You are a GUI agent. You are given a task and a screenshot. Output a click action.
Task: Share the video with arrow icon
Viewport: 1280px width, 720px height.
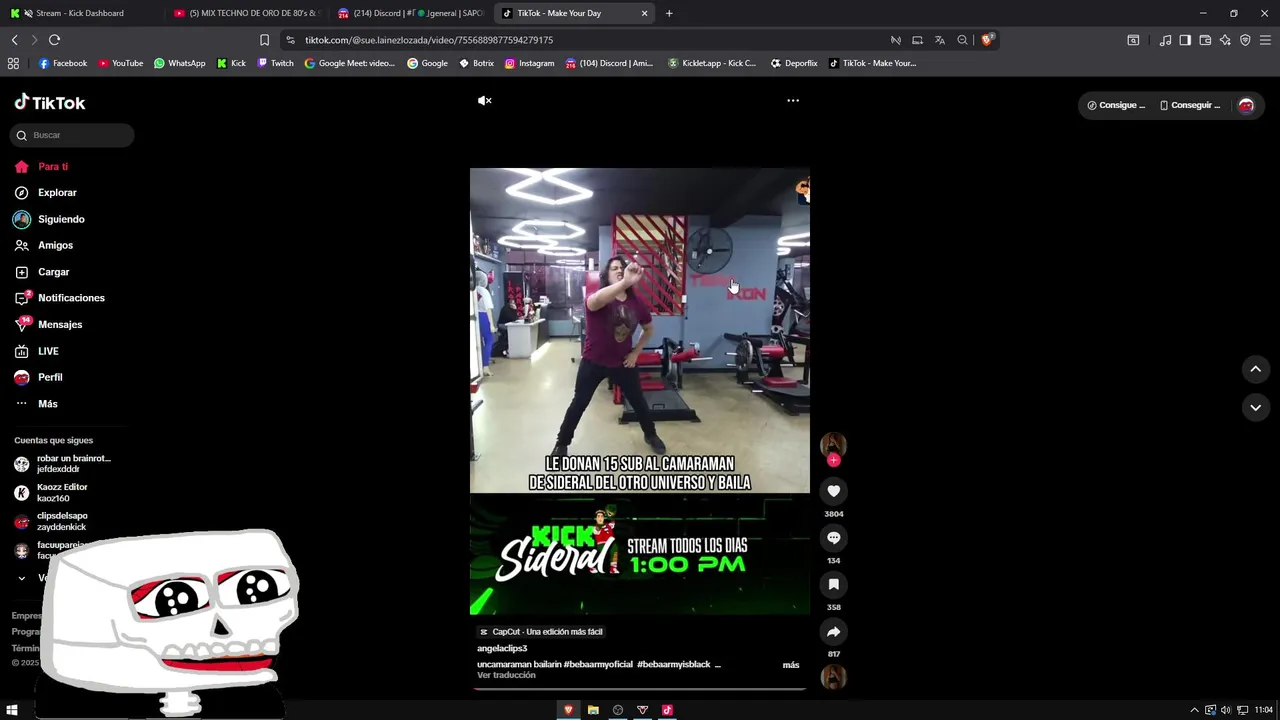click(833, 632)
